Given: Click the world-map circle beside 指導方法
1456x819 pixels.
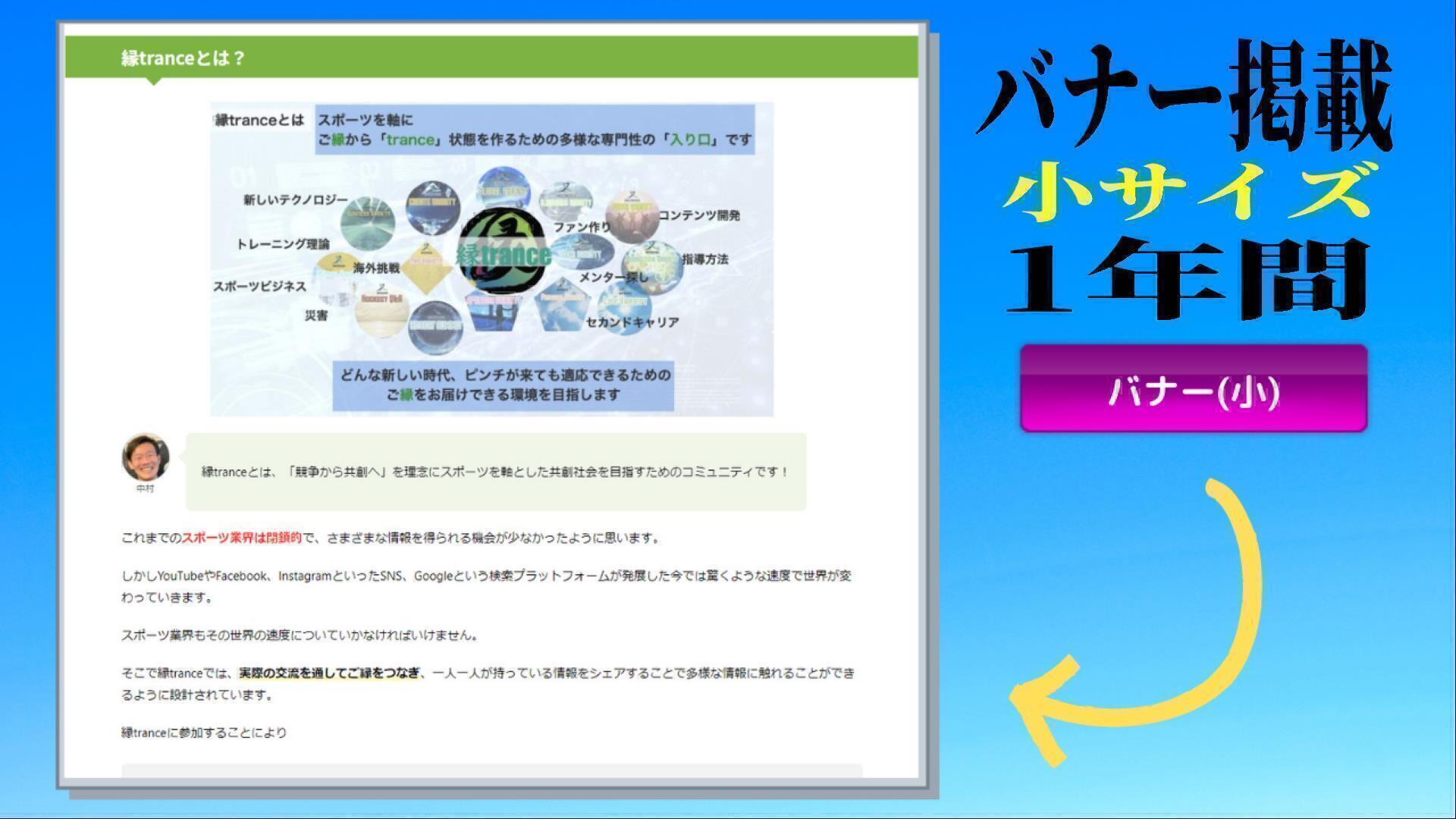Looking at the screenshot, I should pyautogui.click(x=652, y=268).
